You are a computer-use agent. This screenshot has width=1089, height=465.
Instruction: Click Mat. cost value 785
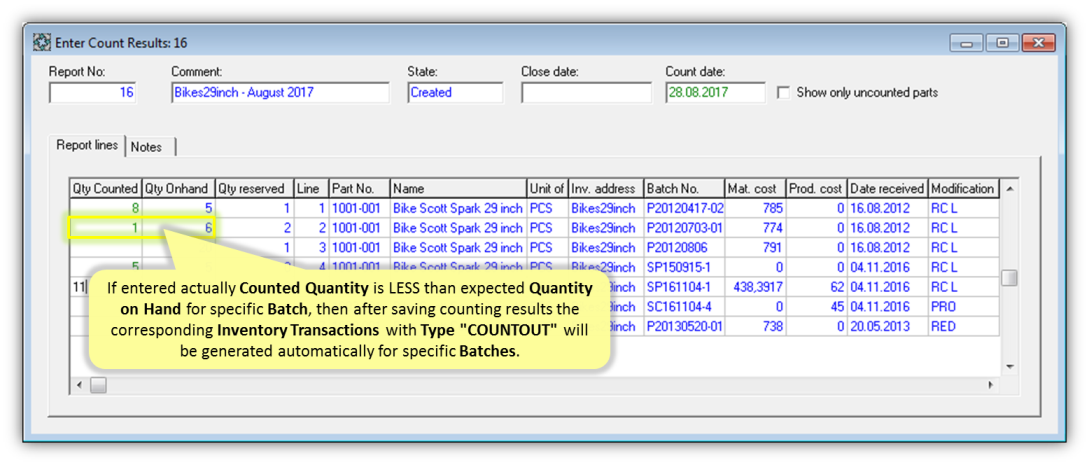(755, 208)
